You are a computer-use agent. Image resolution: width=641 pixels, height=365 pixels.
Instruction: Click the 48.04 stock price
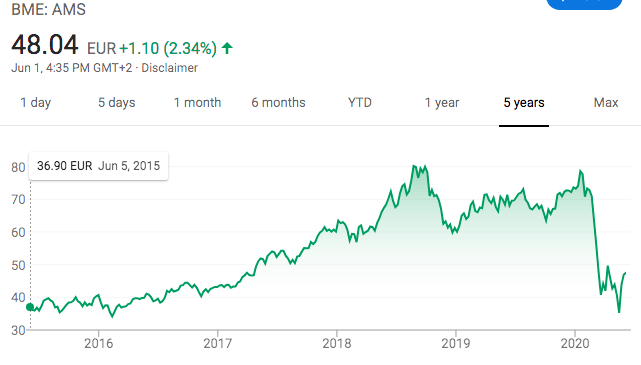pyautogui.click(x=45, y=45)
